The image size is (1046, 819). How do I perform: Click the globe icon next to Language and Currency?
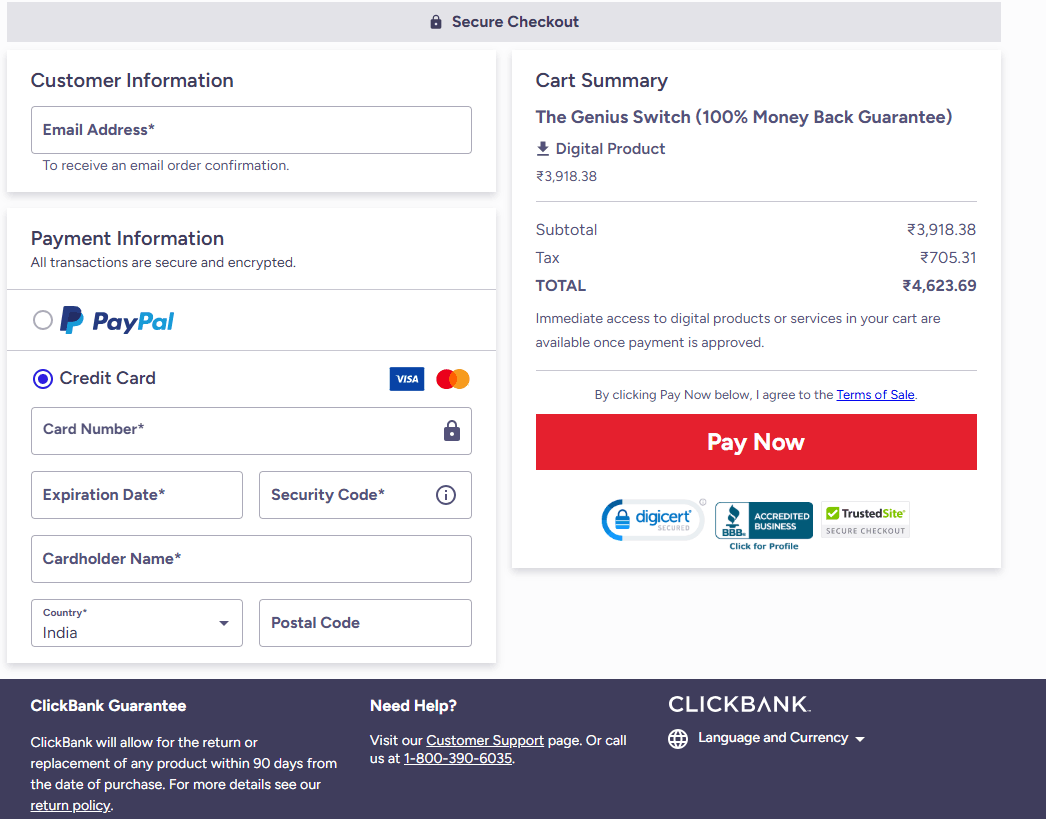[x=678, y=738]
